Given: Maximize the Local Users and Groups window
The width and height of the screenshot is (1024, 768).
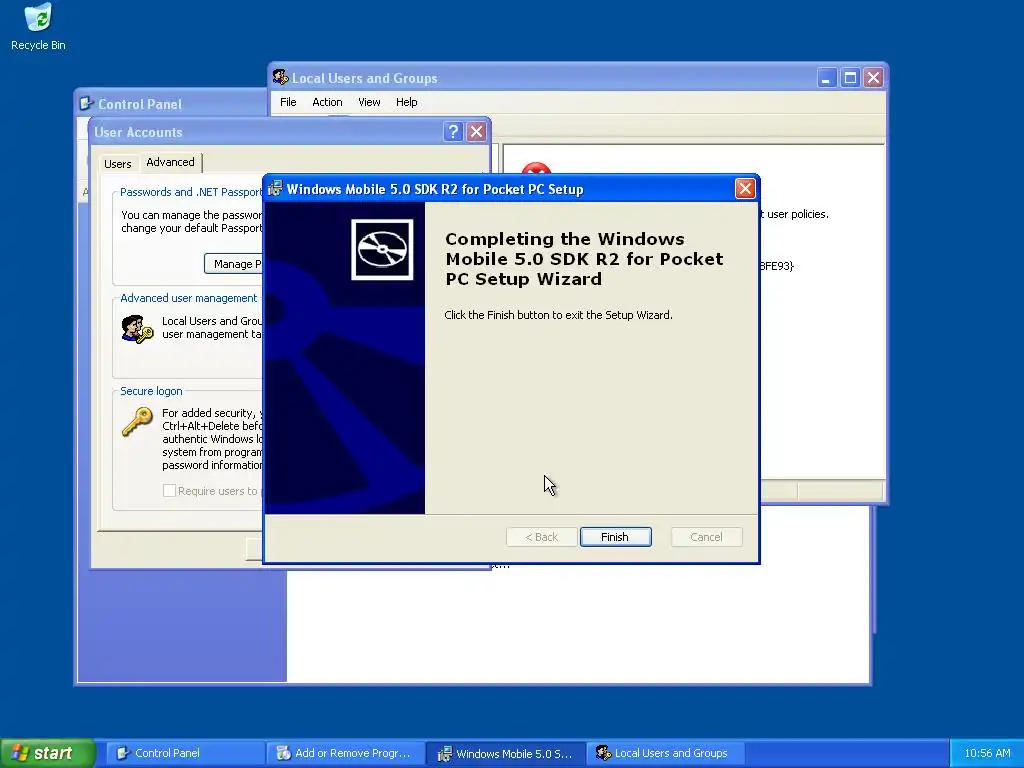Looking at the screenshot, I should (850, 78).
